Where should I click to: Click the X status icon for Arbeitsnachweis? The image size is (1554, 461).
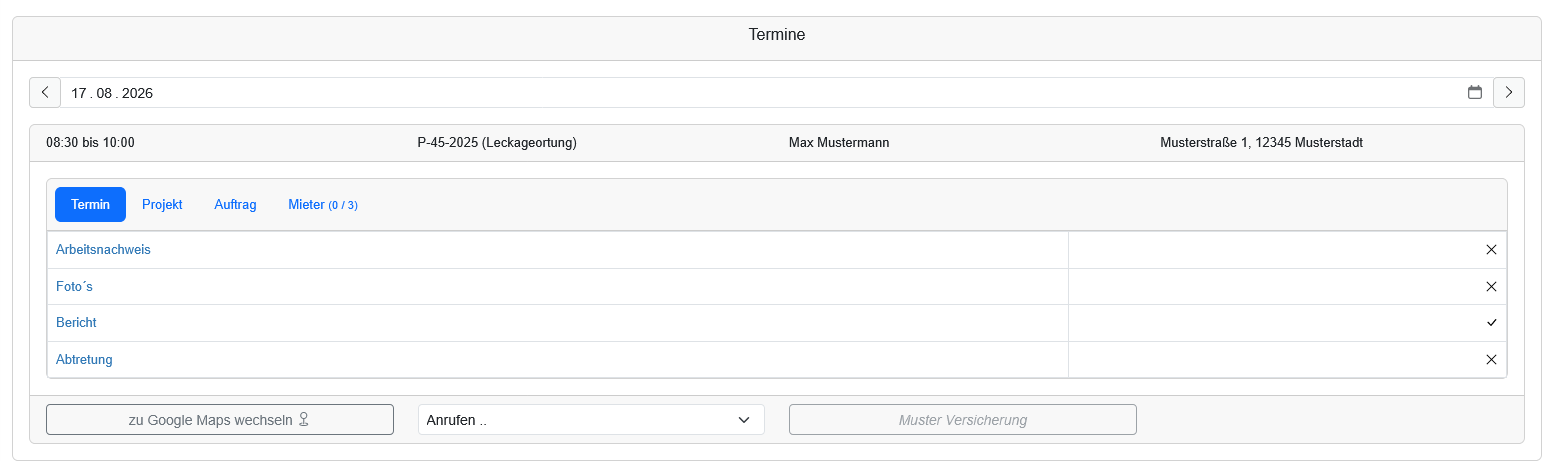1491,250
